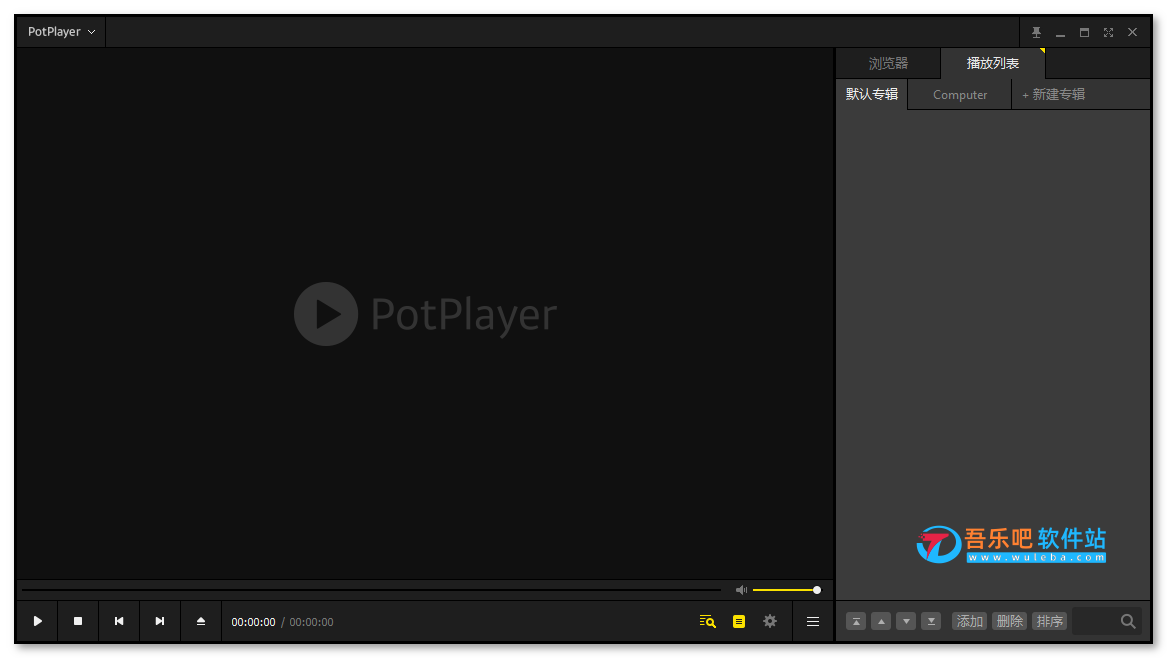Image resolution: width=1167 pixels, height=658 pixels.
Task: Move selected item to the bottom
Action: click(931, 622)
